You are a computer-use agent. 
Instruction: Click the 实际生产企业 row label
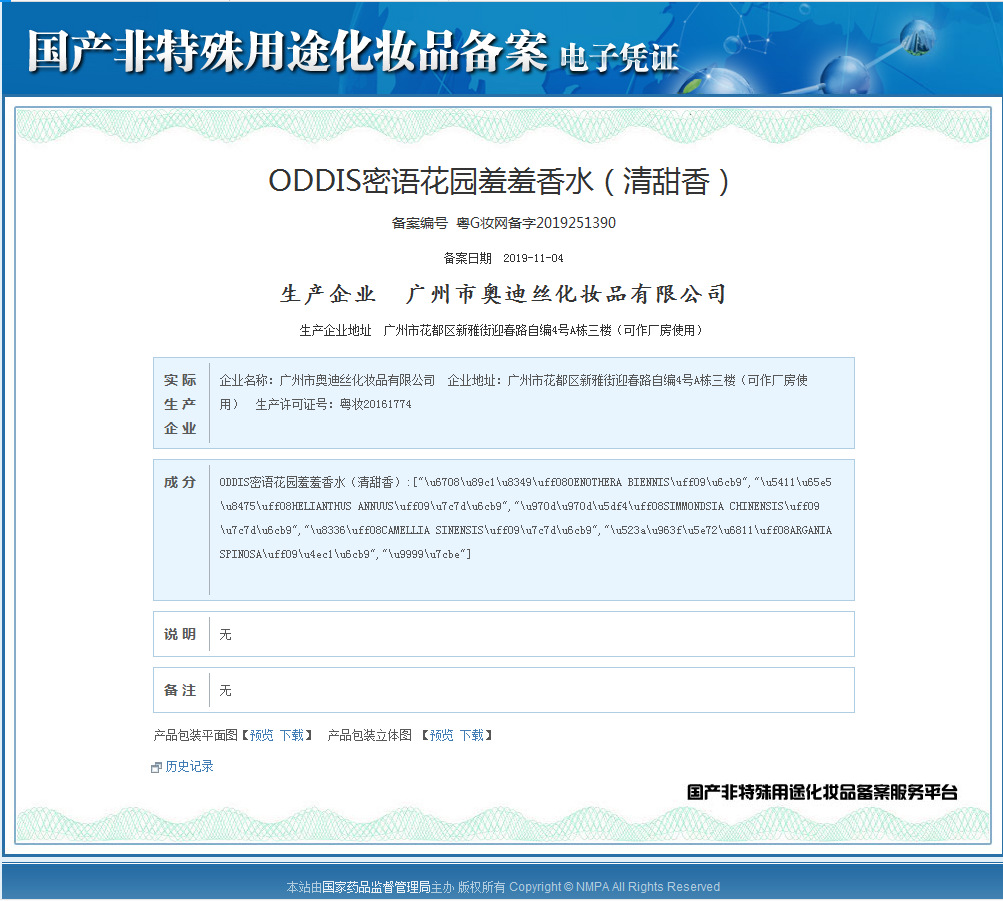click(x=180, y=403)
